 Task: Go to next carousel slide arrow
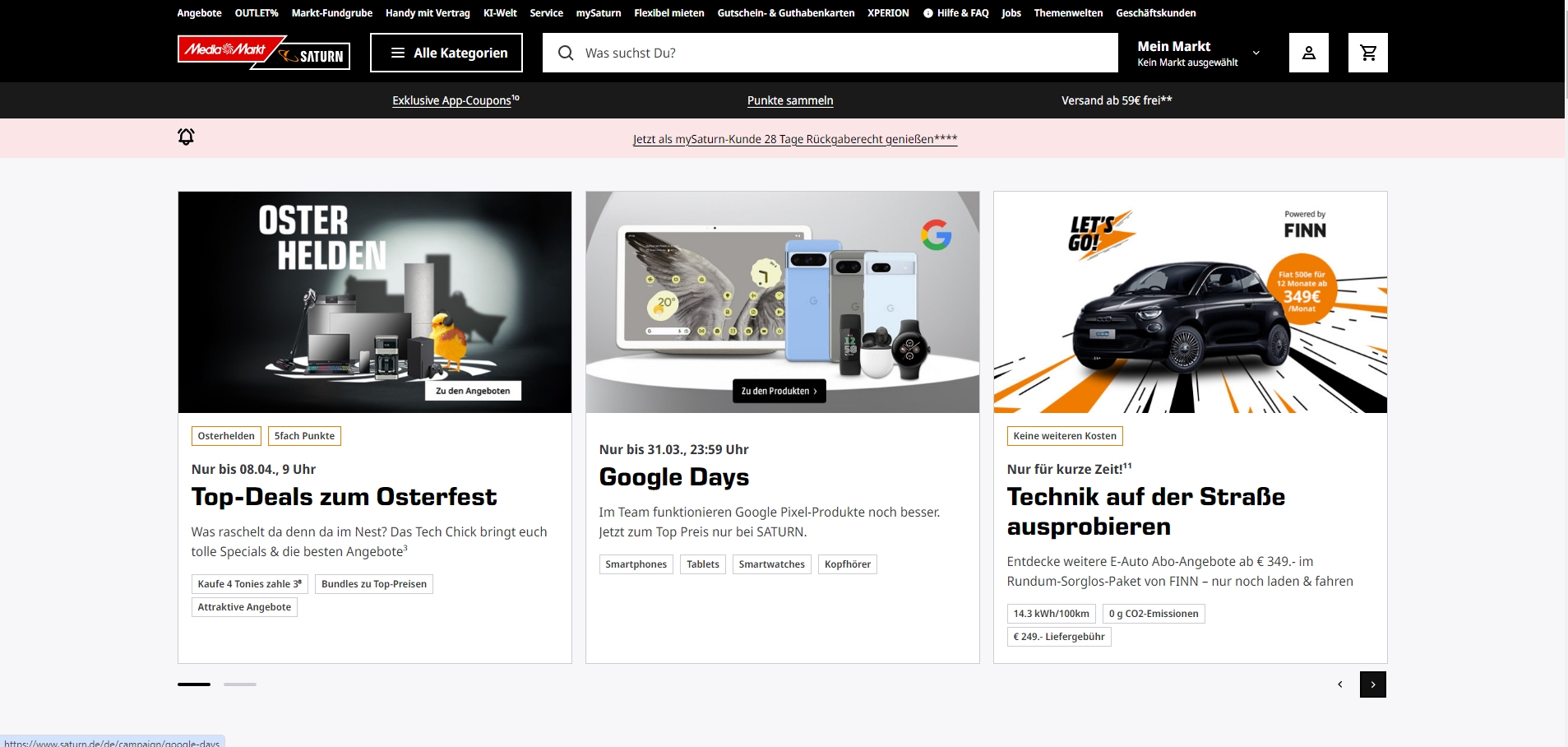(1373, 684)
